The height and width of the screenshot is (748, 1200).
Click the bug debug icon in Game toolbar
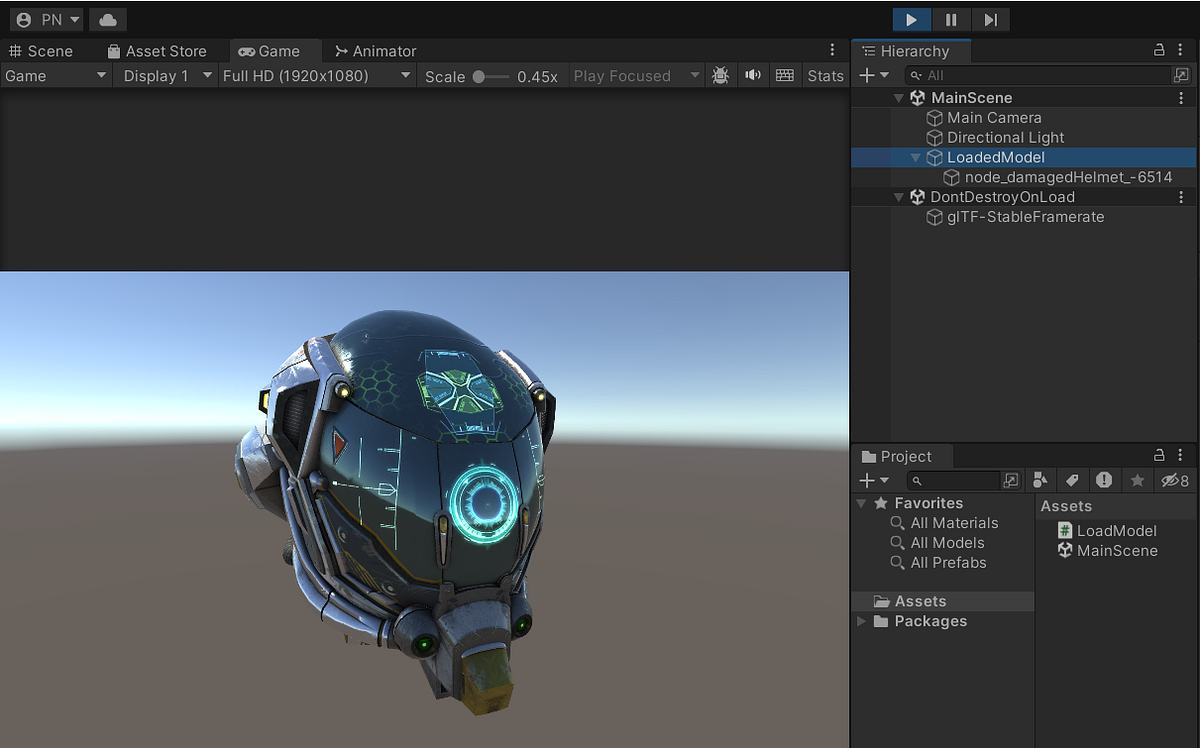pos(720,75)
